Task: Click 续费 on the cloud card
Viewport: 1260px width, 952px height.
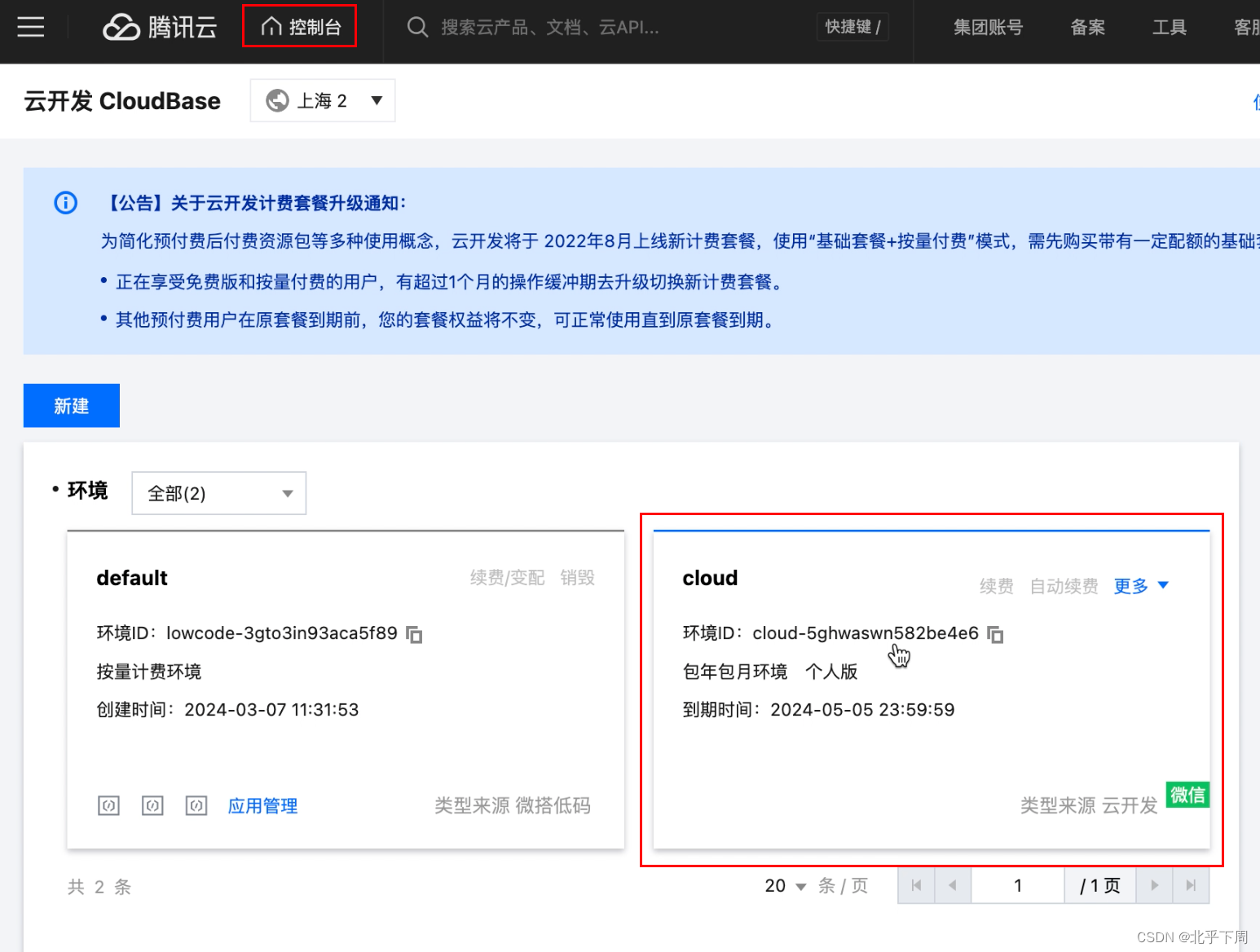Action: coord(996,586)
